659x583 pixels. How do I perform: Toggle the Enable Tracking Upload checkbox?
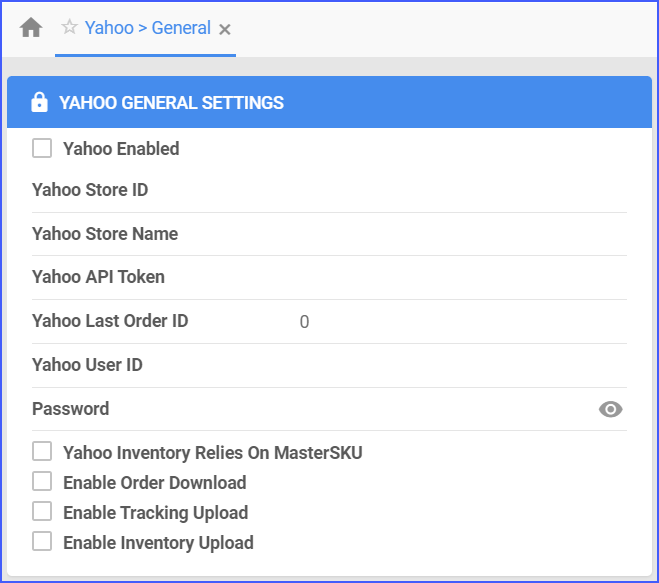pos(42,512)
